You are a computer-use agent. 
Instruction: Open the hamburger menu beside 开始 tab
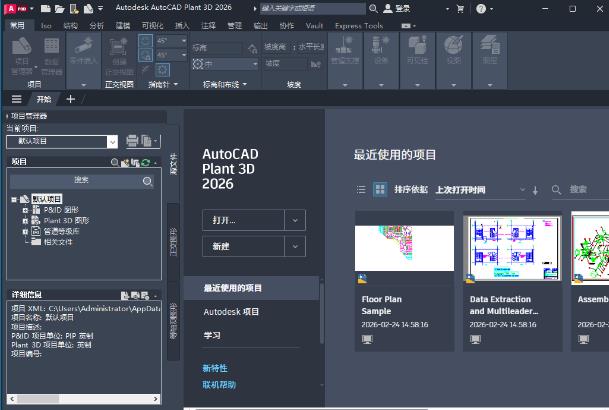click(x=16, y=99)
